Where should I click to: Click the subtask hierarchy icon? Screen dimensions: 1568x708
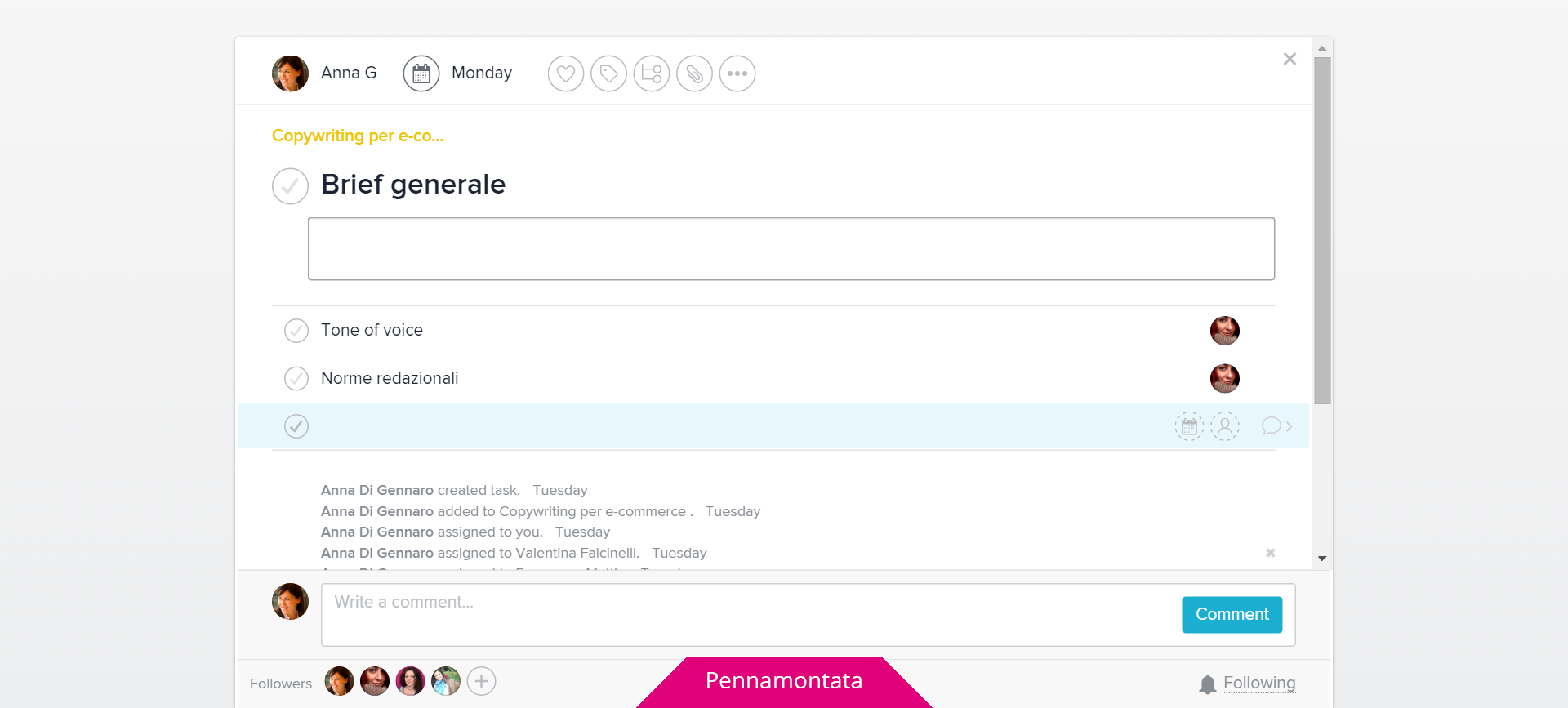tap(651, 73)
